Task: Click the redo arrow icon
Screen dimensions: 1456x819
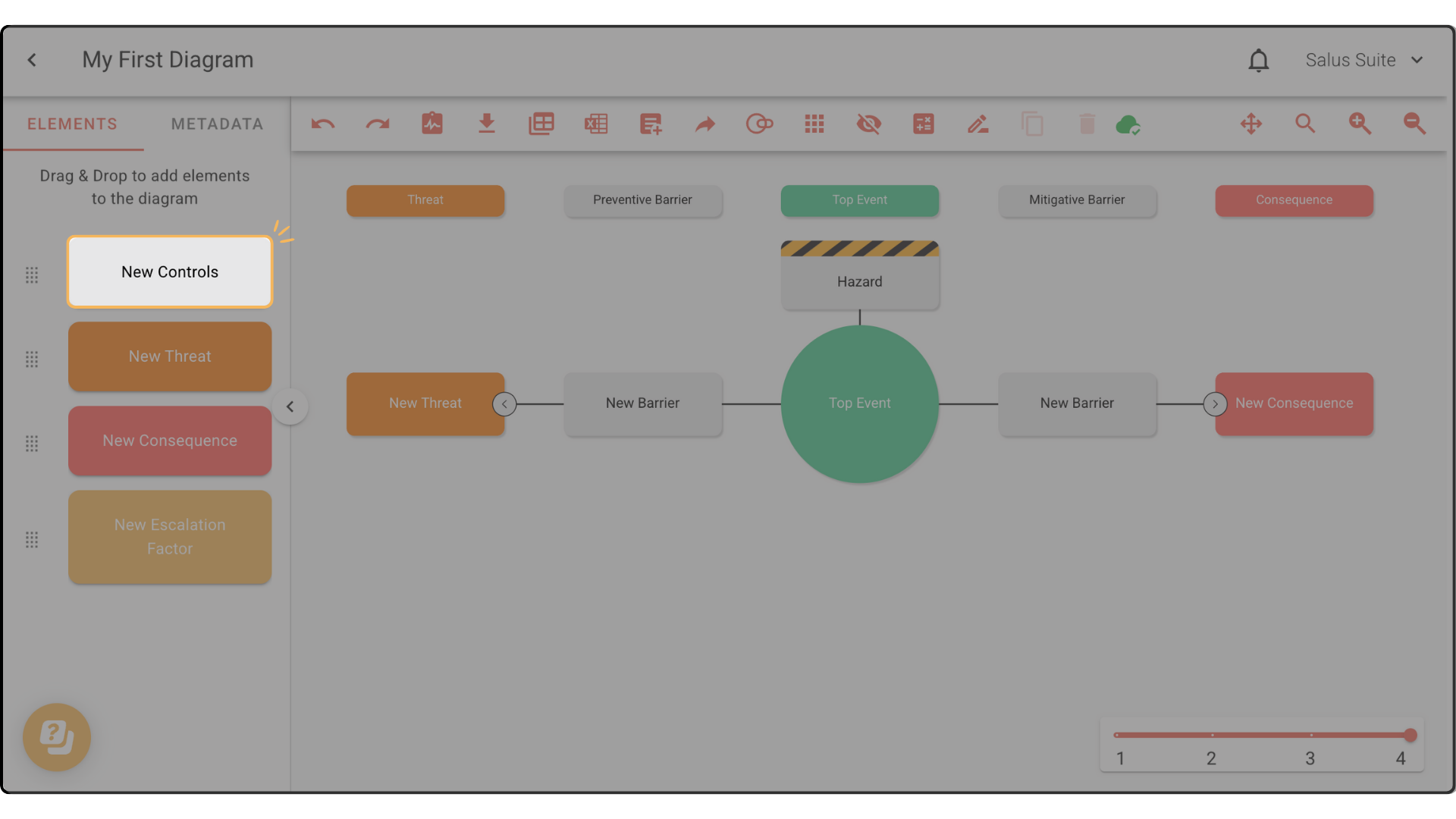Action: tap(378, 124)
